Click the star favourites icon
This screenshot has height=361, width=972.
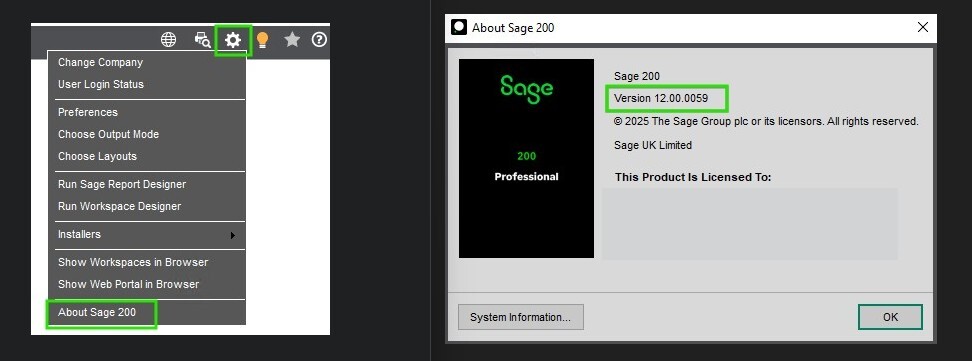[292, 40]
